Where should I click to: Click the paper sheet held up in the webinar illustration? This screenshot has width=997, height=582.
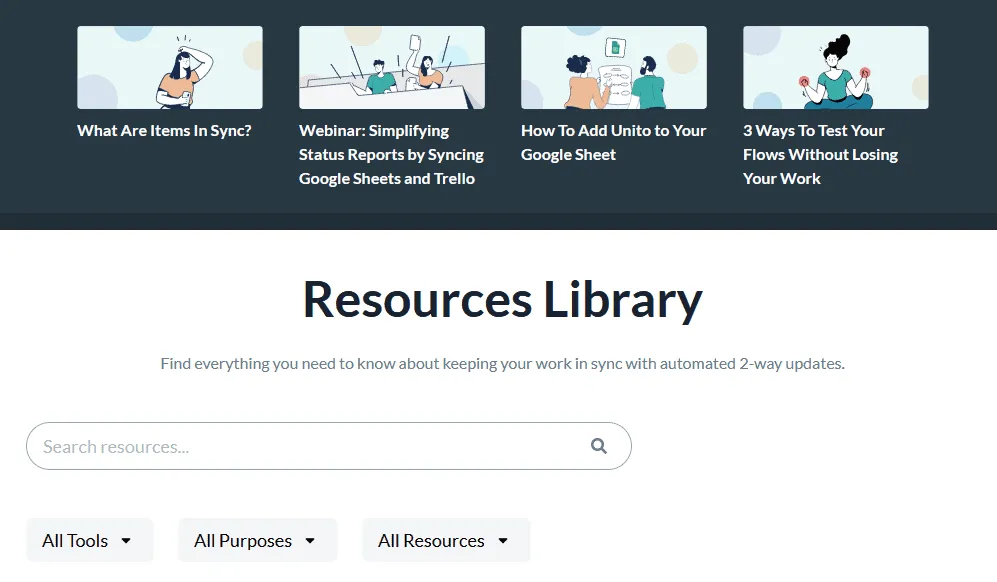click(416, 45)
